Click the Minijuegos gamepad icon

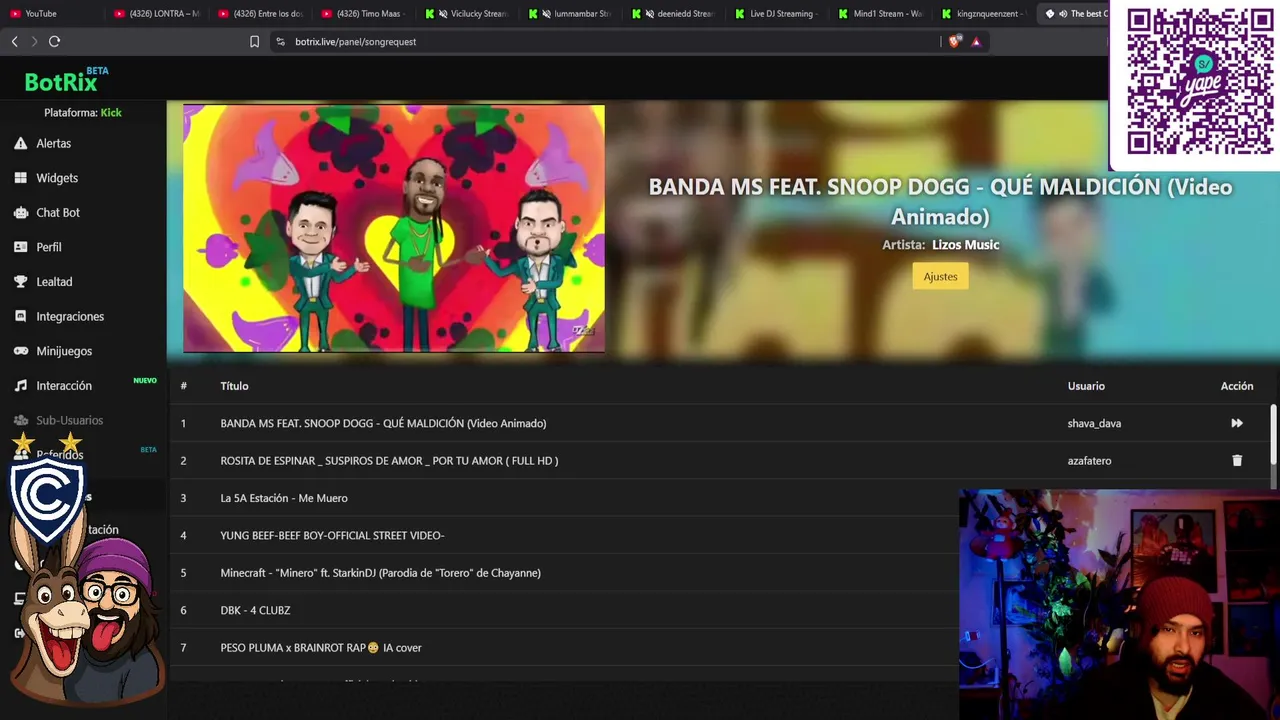20,351
